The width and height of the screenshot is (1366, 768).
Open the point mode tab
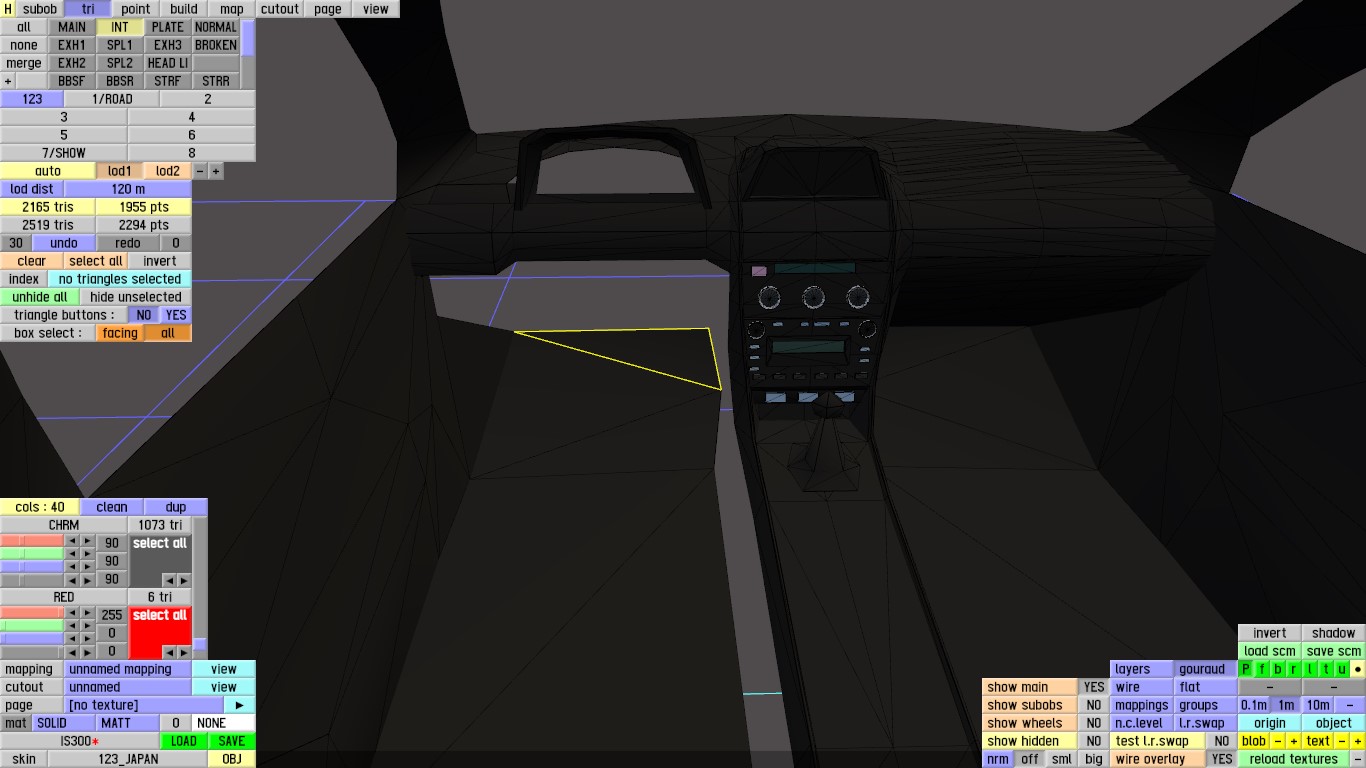(136, 9)
